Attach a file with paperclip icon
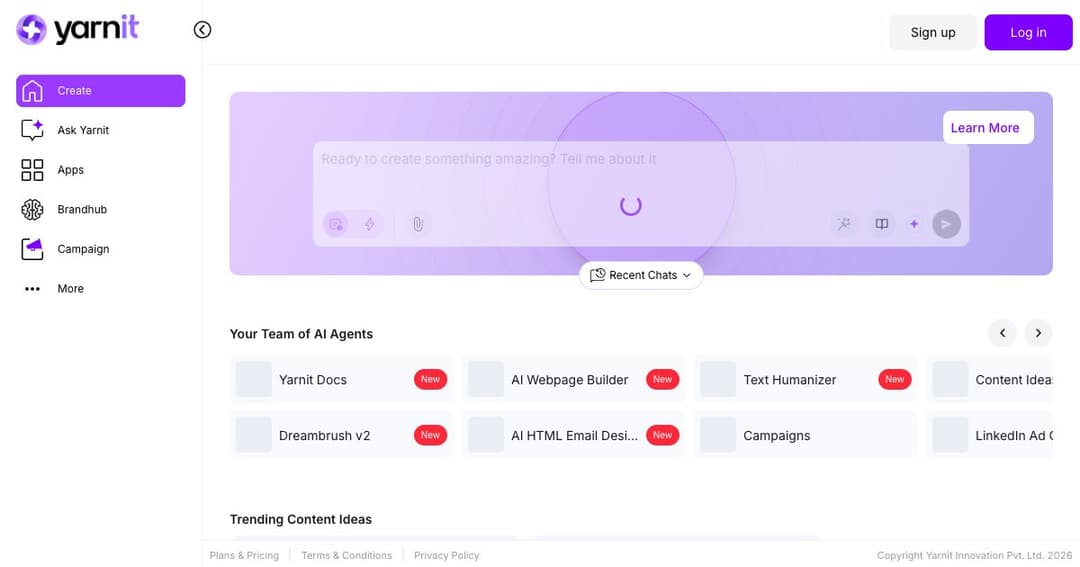 pyautogui.click(x=418, y=225)
